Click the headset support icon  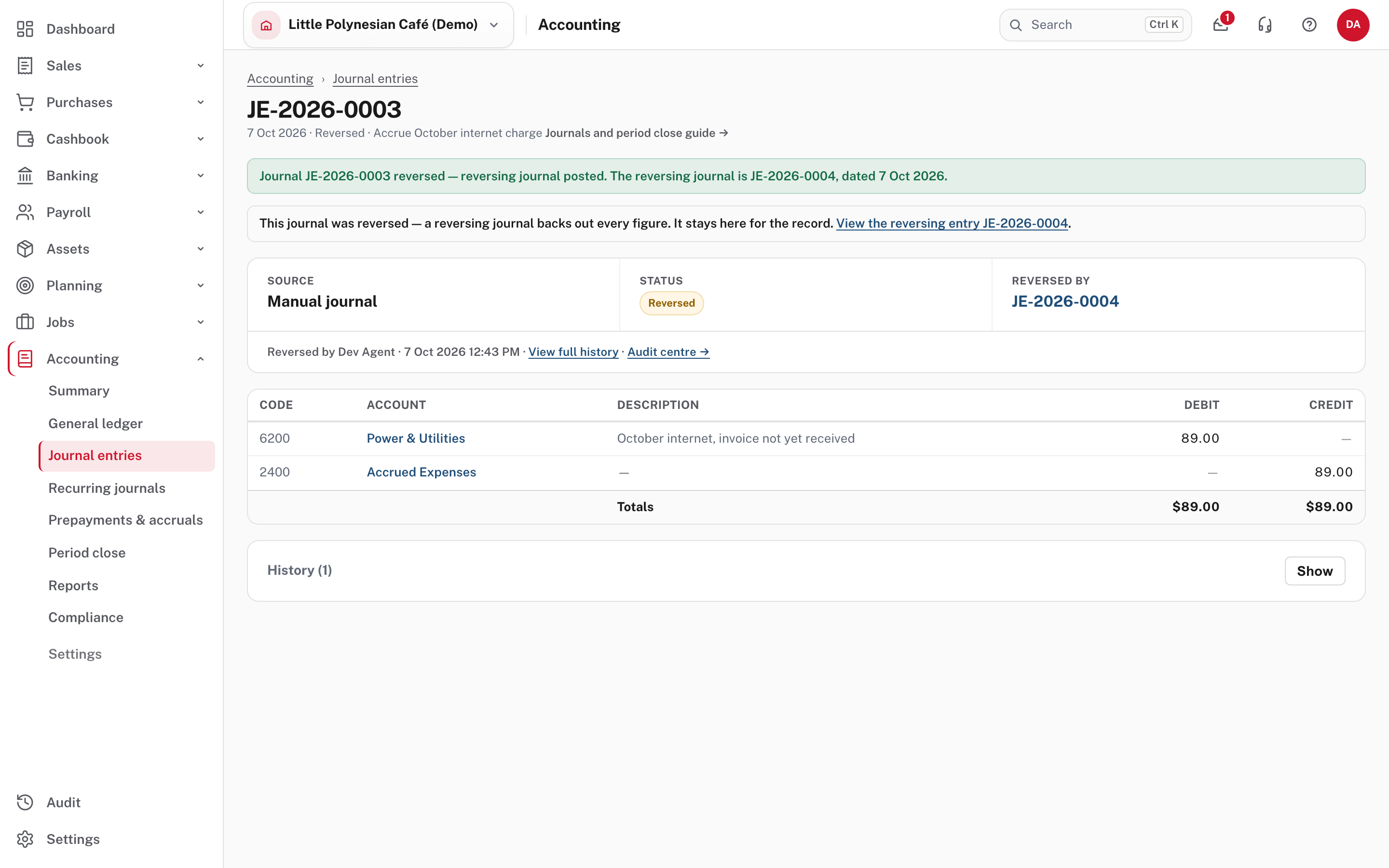point(1265,25)
